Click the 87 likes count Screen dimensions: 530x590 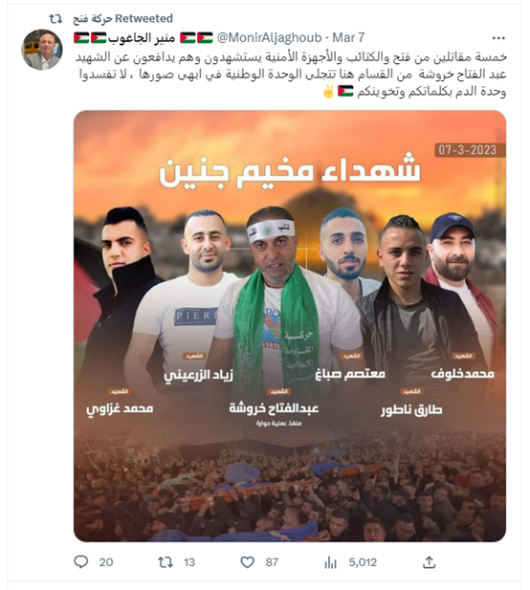(x=272, y=562)
